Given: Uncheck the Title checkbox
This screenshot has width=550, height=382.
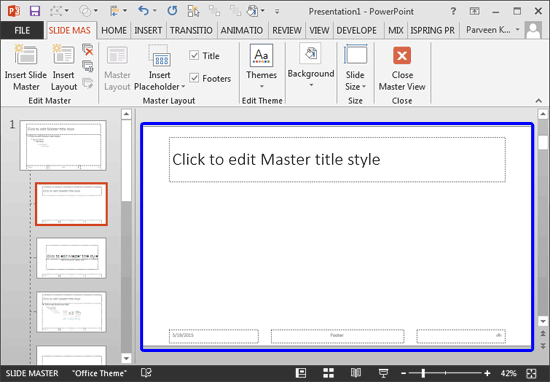Looking at the screenshot, I should click(194, 55).
